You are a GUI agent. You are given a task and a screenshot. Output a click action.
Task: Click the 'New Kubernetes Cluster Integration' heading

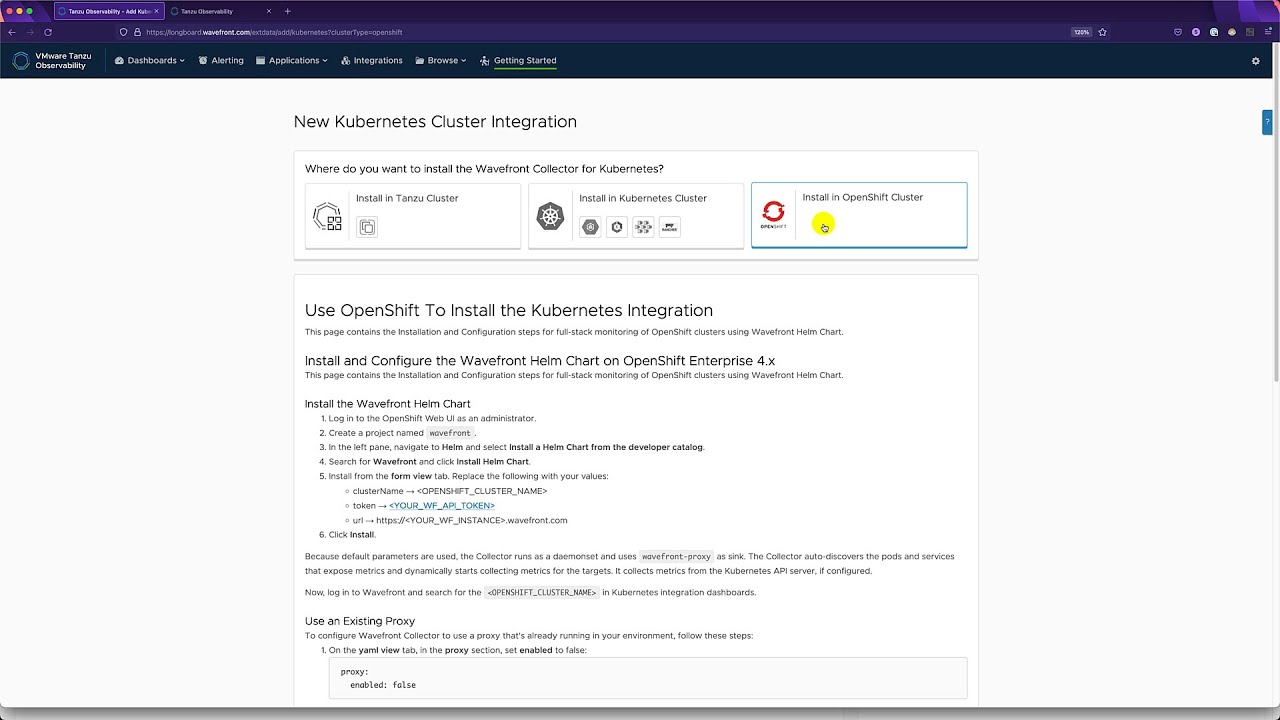pos(435,122)
